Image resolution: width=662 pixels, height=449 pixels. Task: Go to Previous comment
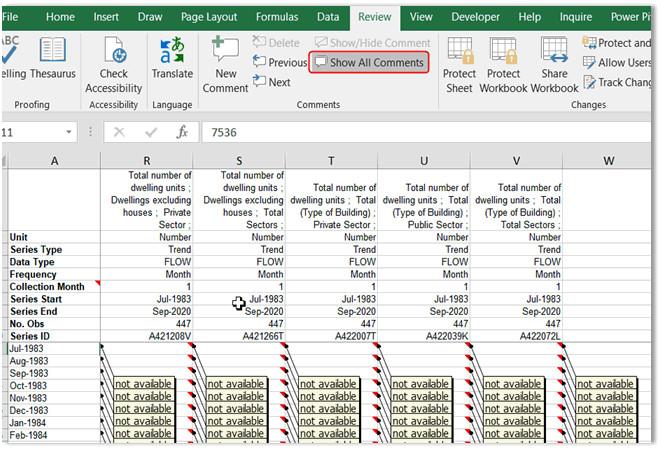pyautogui.click(x=279, y=62)
